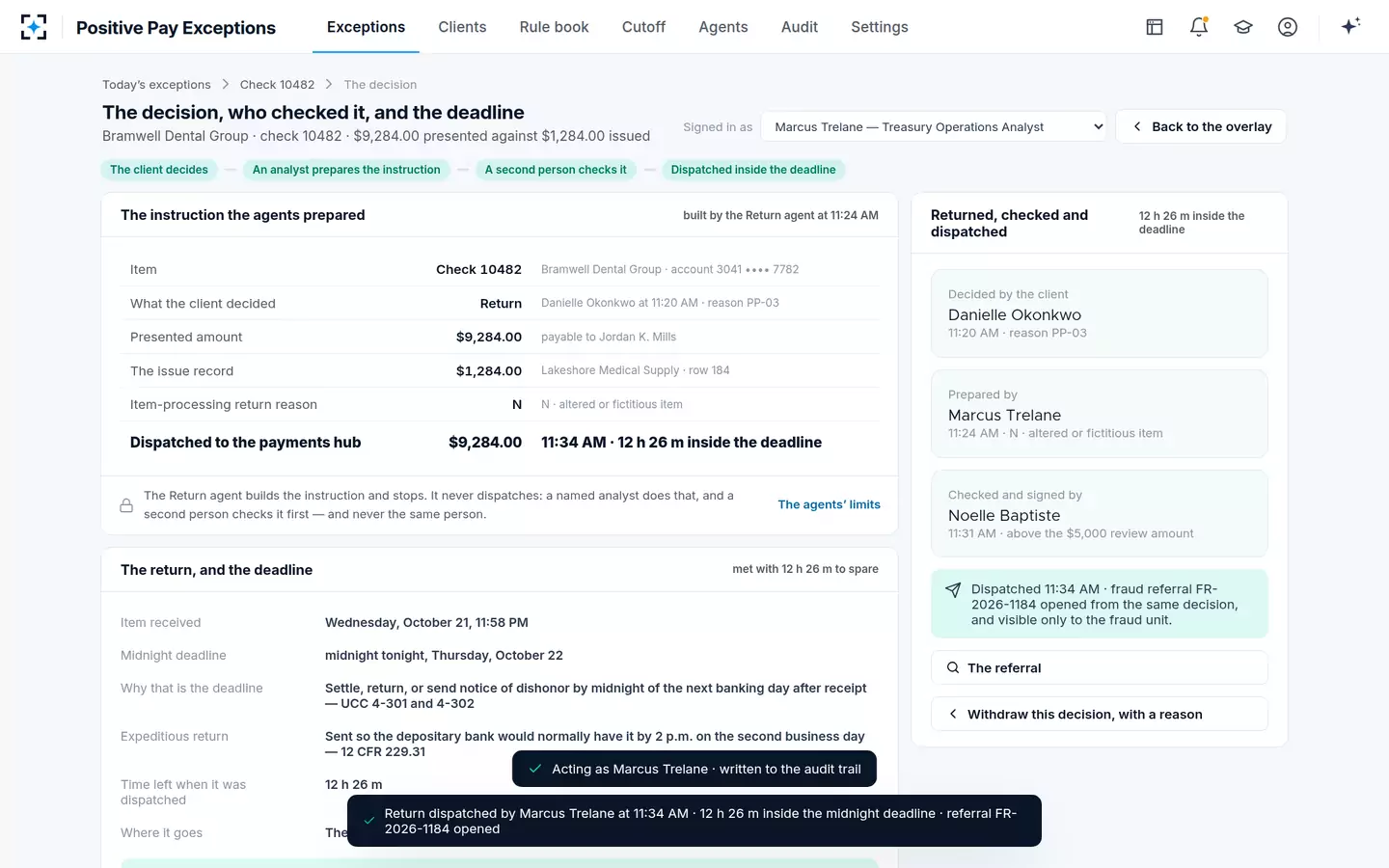Open the Signed in as dropdown

(x=934, y=126)
